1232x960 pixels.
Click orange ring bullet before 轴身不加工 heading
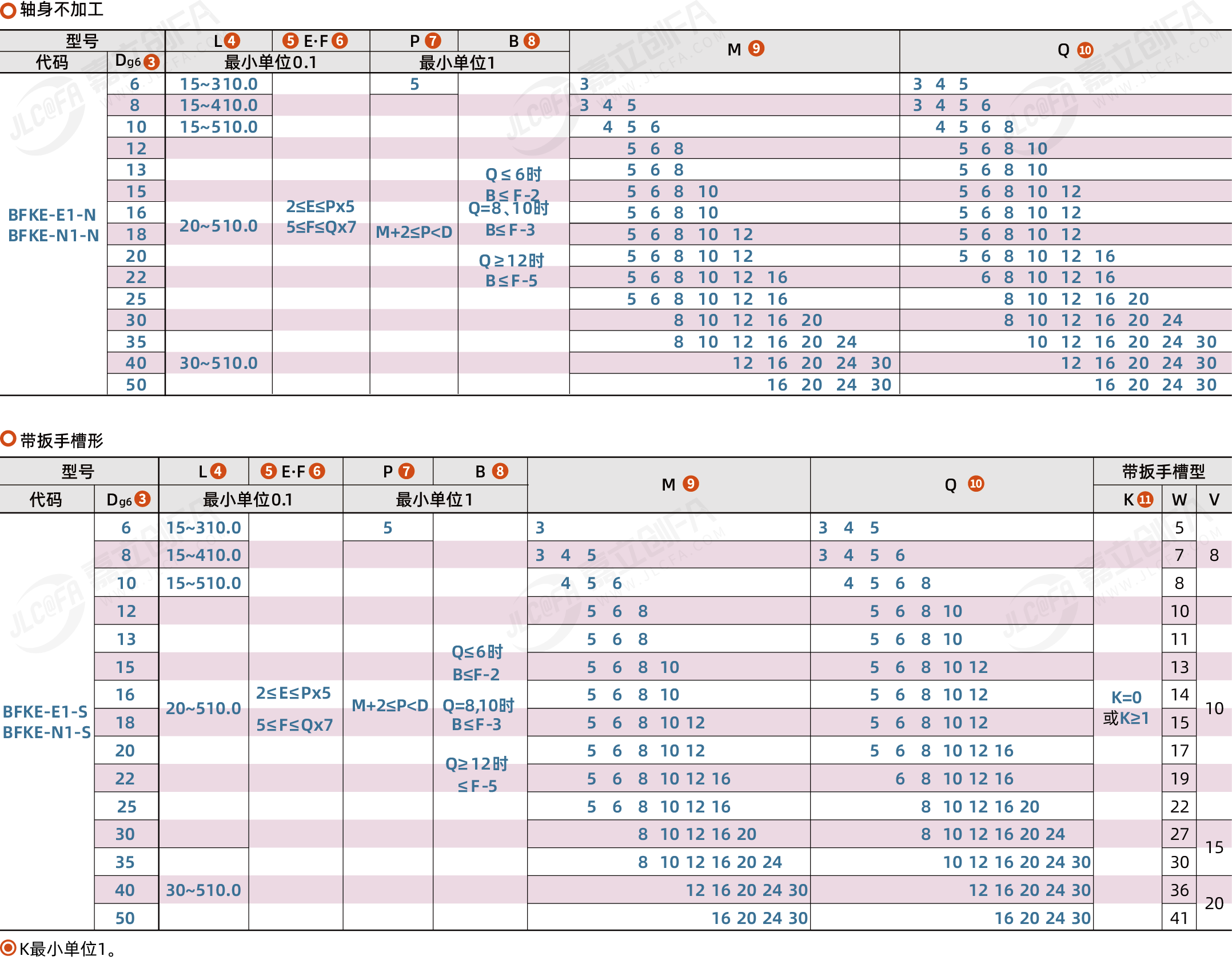click(7, 10)
